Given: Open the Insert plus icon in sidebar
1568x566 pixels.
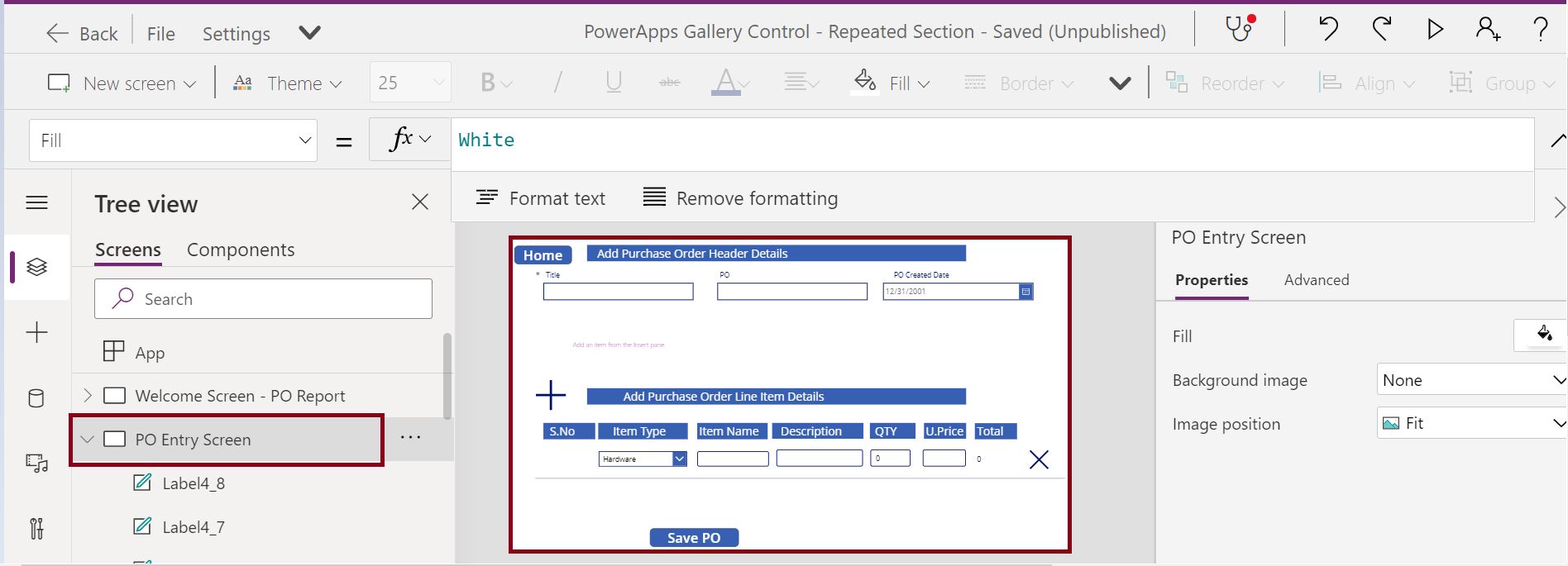Looking at the screenshot, I should tap(37, 332).
